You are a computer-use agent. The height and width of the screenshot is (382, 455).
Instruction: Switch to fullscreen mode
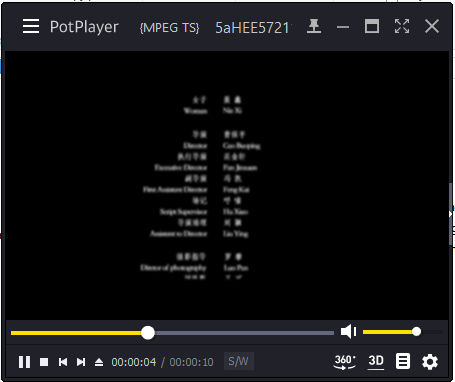coord(402,26)
